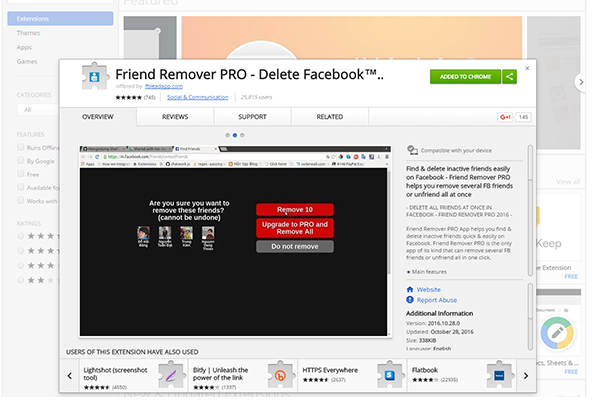The image size is (600, 400).
Task: Select the third screenshot pager dot
Action: [242, 135]
